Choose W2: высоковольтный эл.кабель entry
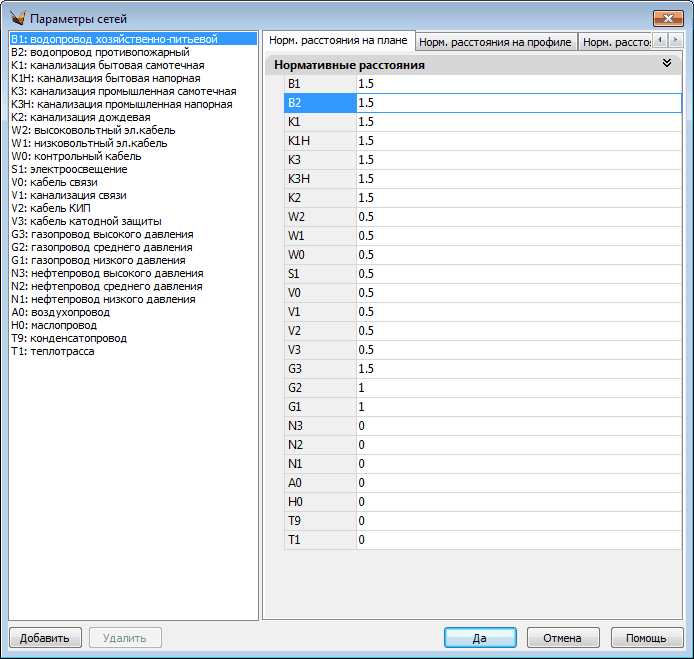This screenshot has width=694, height=659. [x=92, y=130]
